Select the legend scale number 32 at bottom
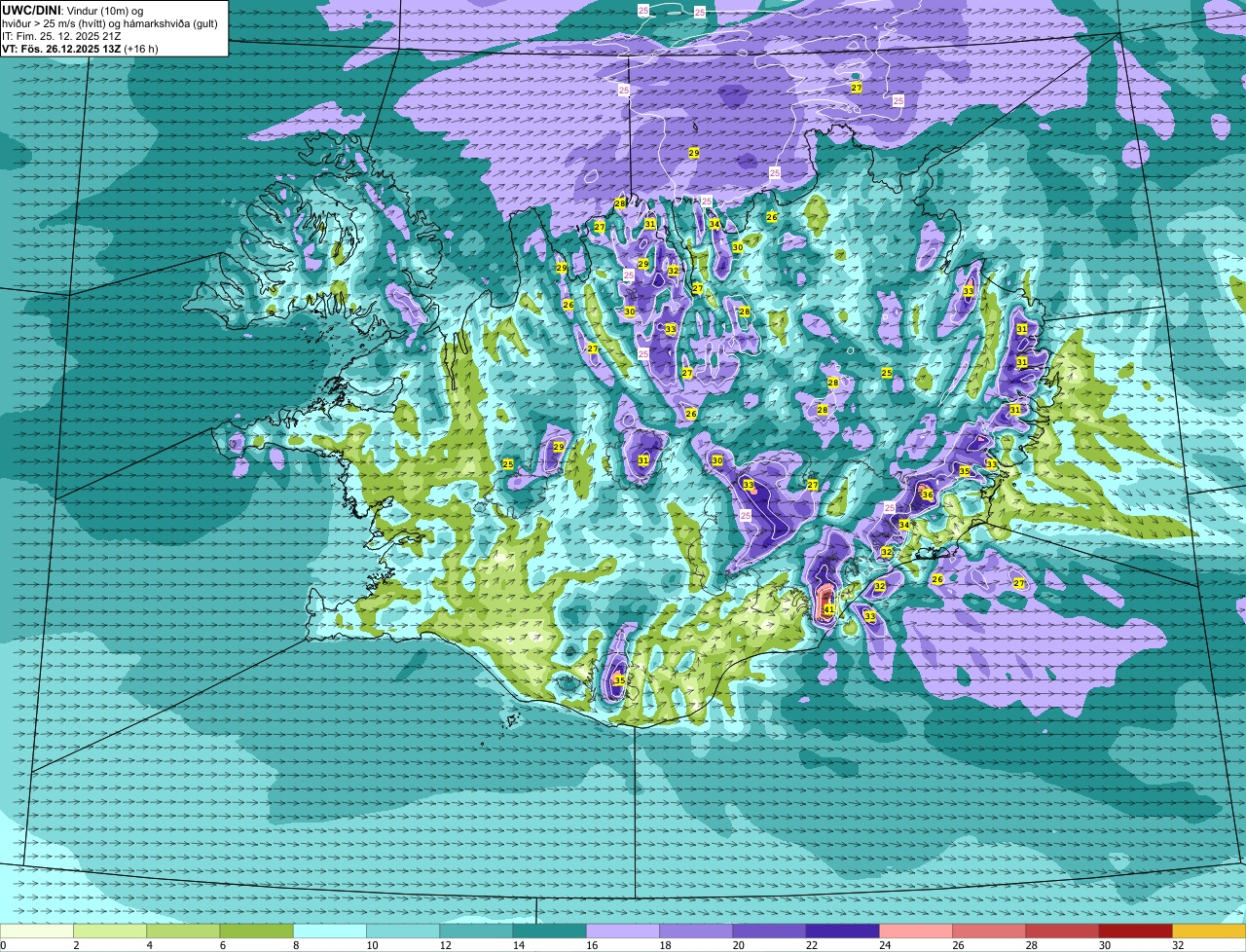The height and width of the screenshot is (952, 1246). 1178,945
